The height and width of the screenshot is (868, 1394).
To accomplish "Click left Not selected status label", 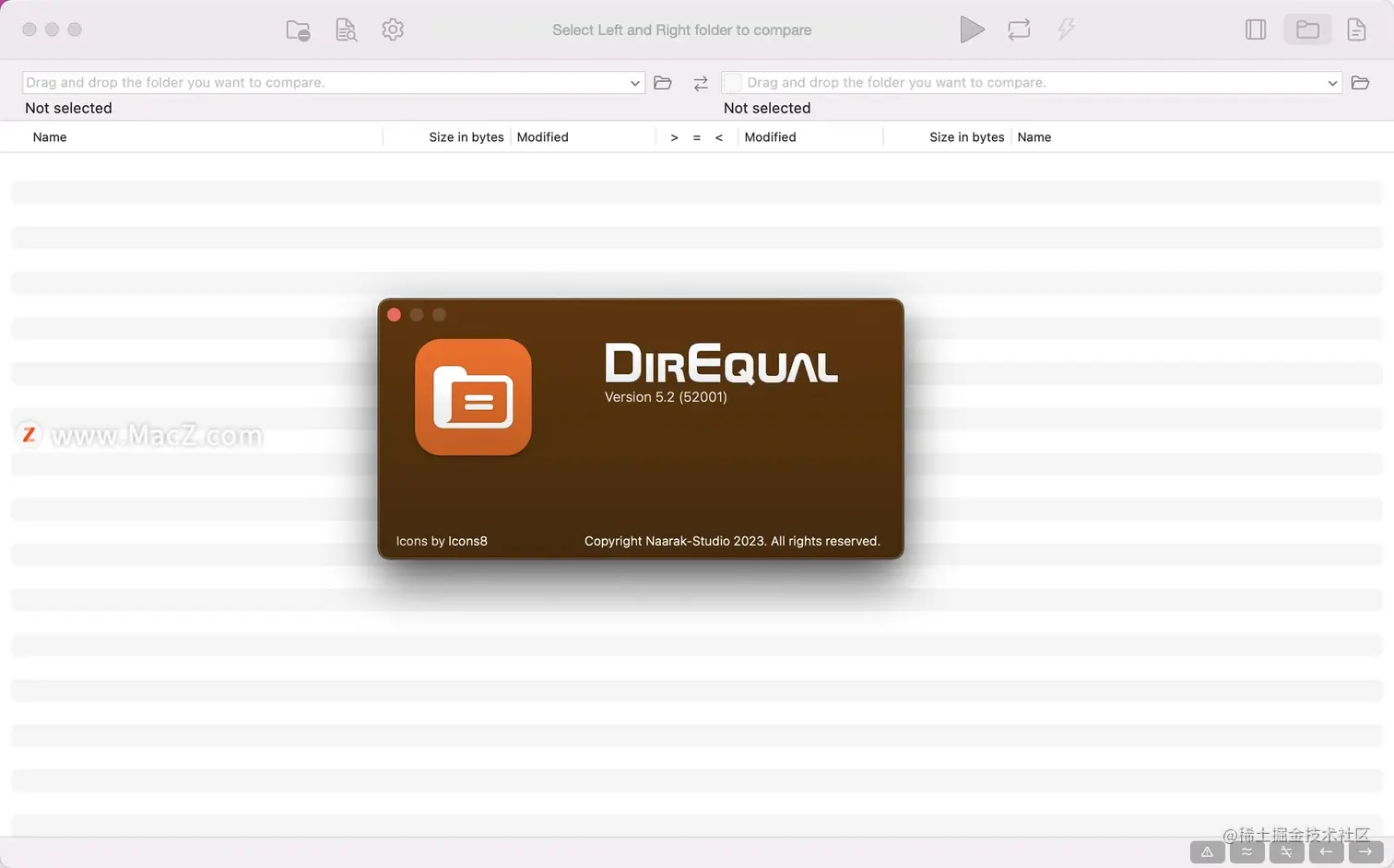I will click(68, 108).
